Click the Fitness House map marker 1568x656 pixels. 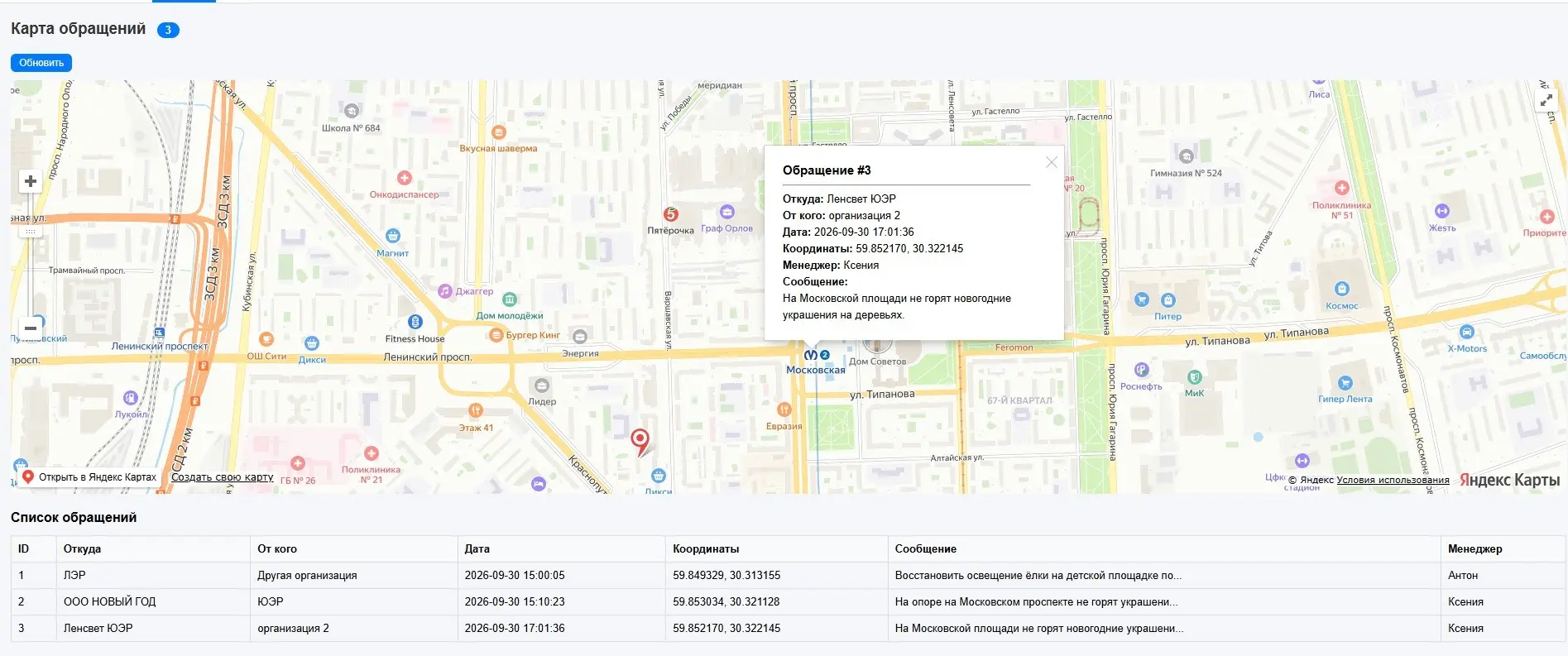coord(415,323)
